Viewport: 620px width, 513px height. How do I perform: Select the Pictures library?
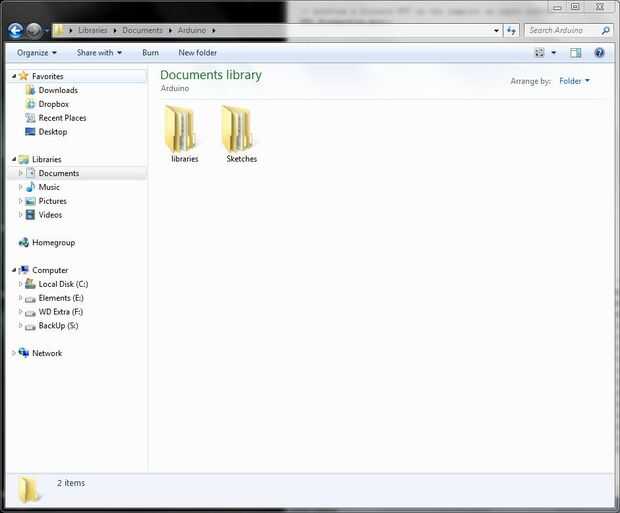53,201
